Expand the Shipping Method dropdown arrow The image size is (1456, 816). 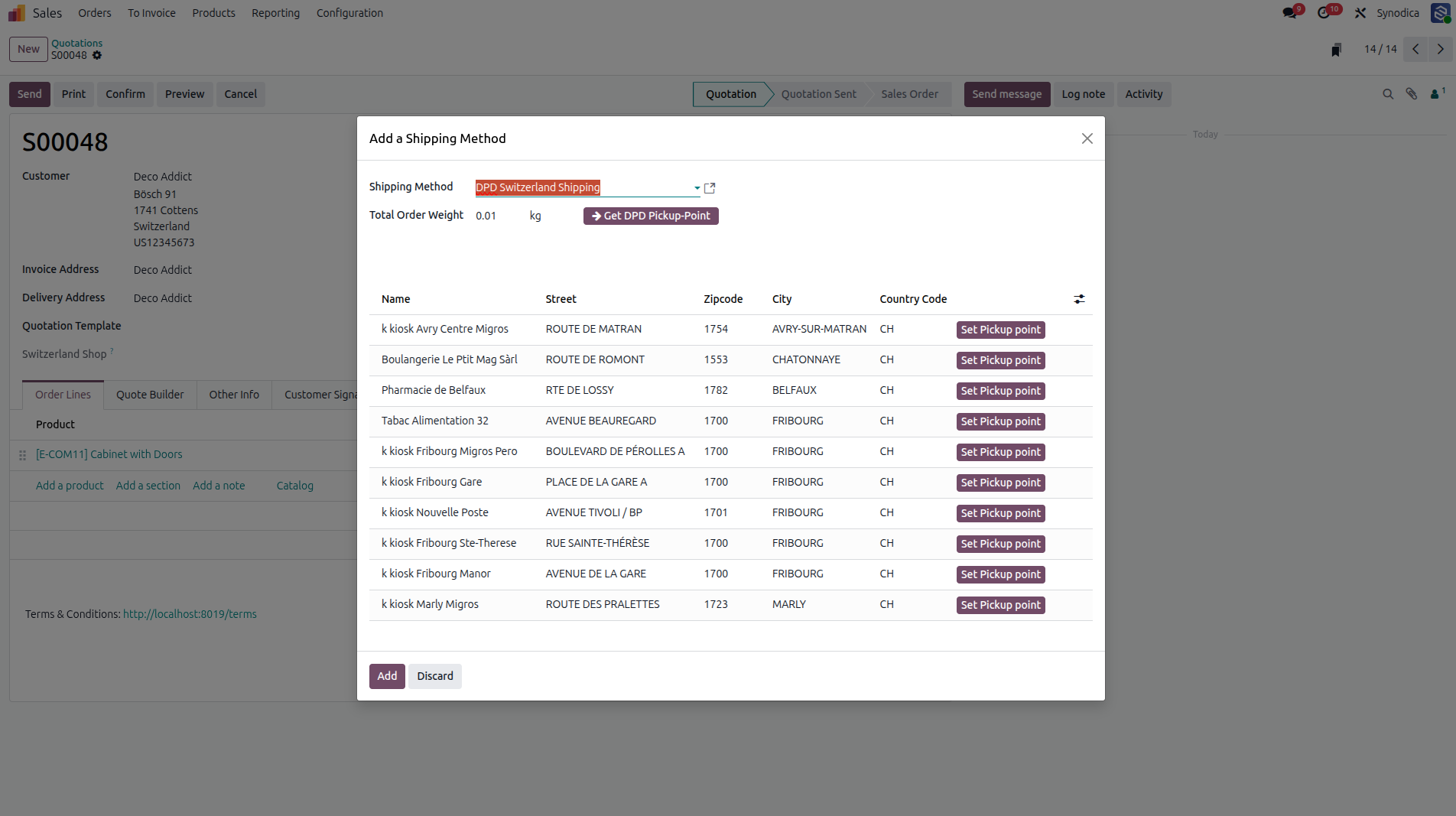(x=697, y=188)
